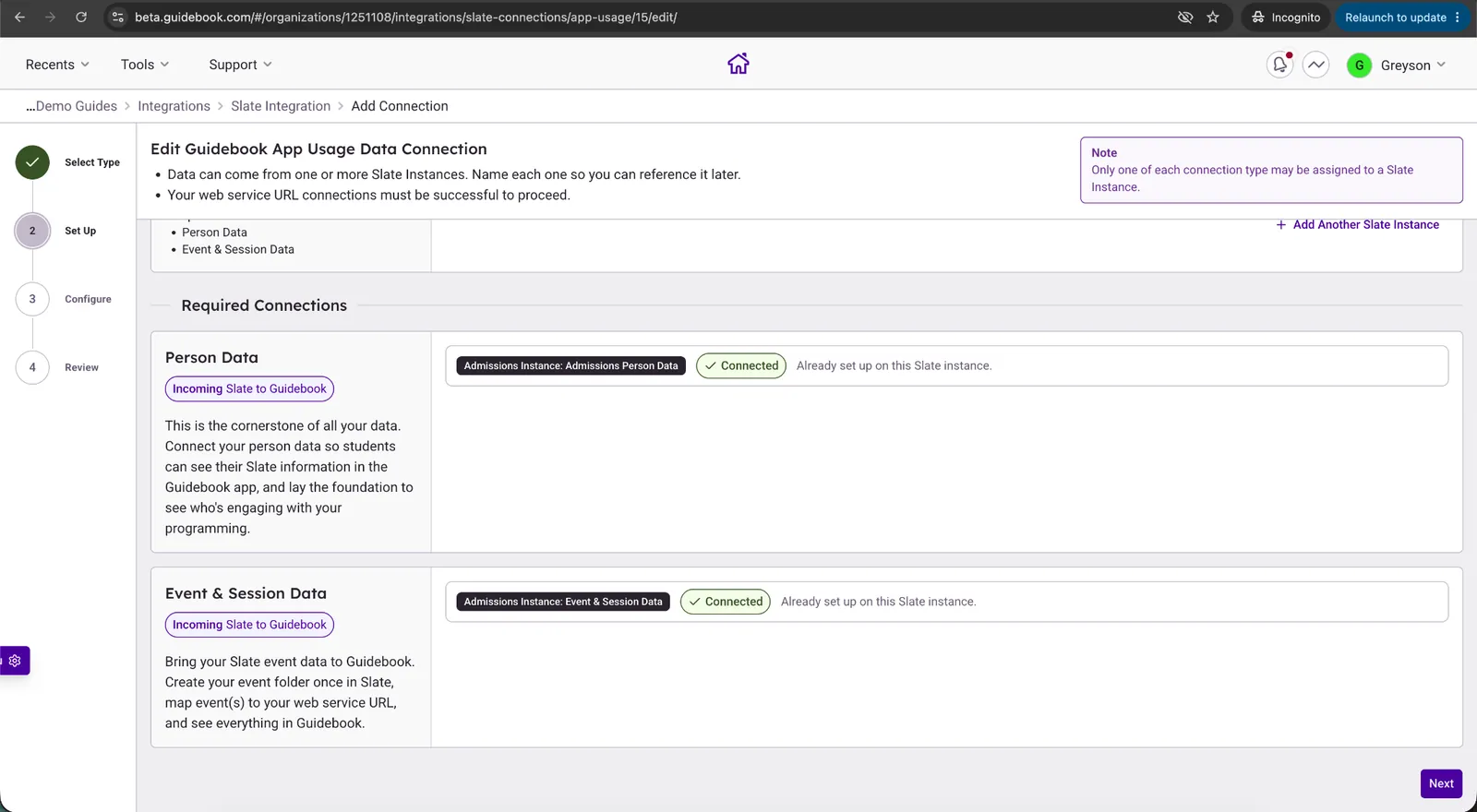
Task: Expand the Tools dropdown
Action: tap(145, 65)
